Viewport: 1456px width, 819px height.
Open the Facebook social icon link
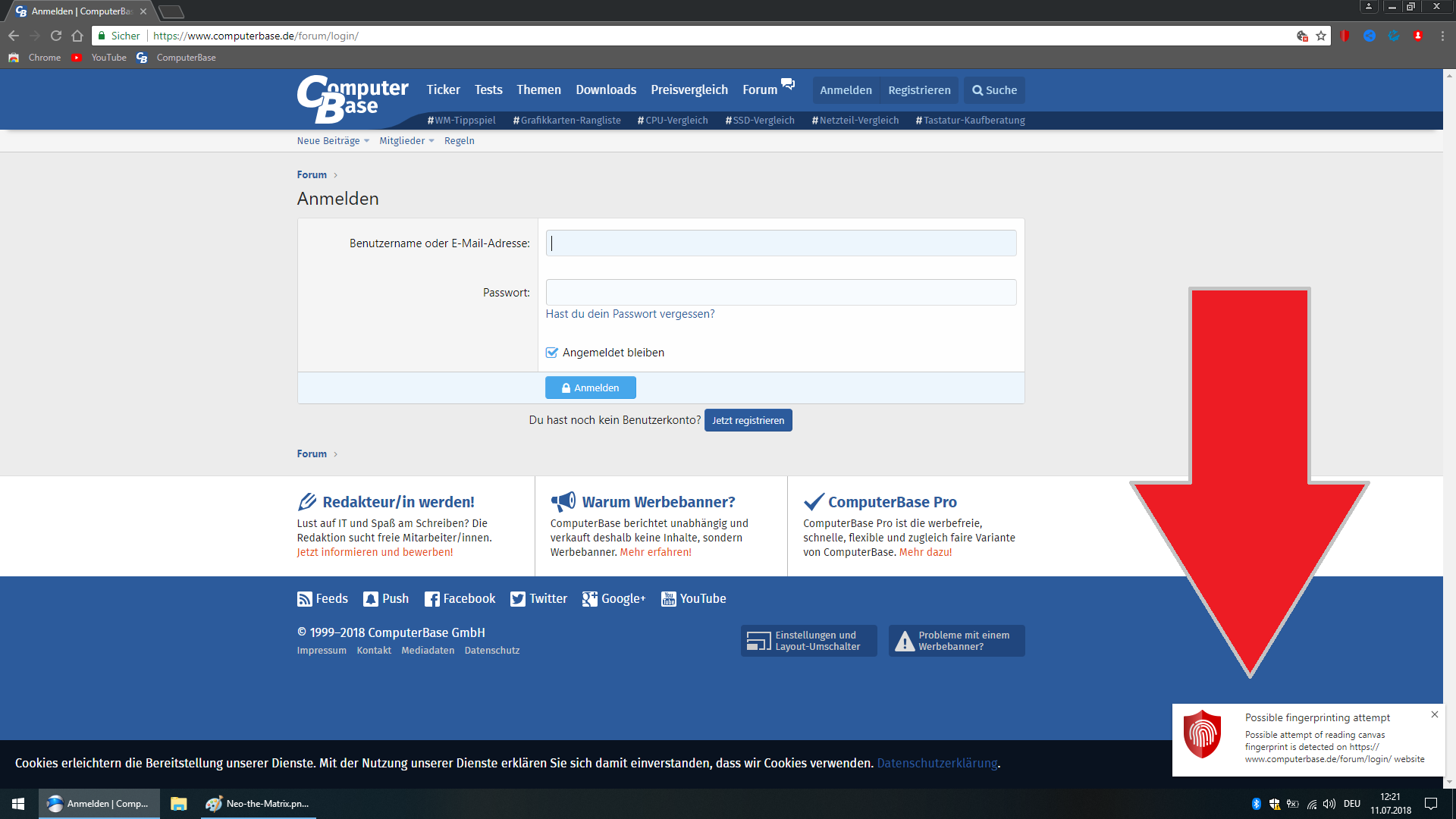[x=431, y=599]
